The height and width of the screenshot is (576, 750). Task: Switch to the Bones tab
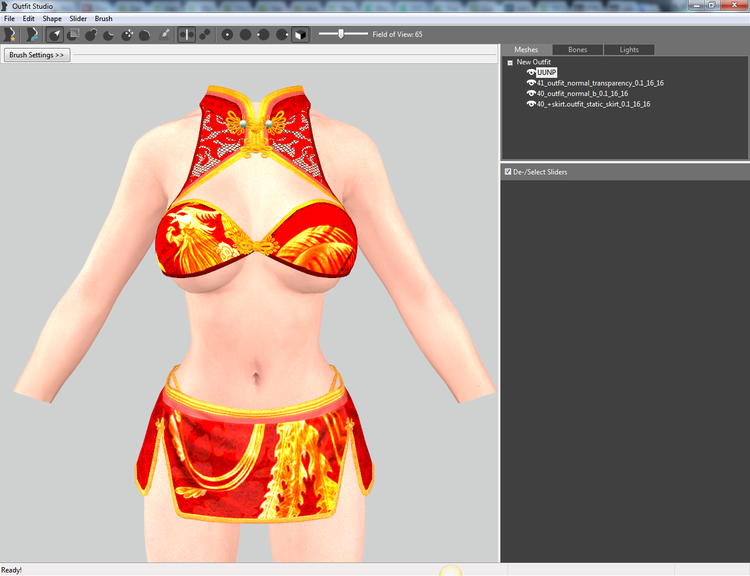coord(577,50)
